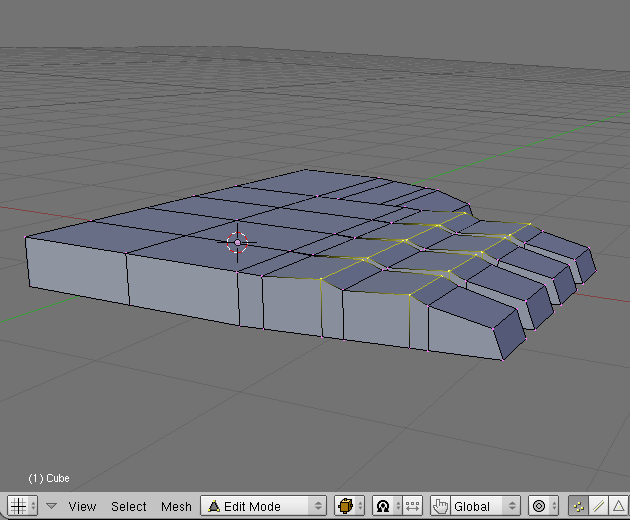Open the Select menu
The image size is (630, 520).
129,506
